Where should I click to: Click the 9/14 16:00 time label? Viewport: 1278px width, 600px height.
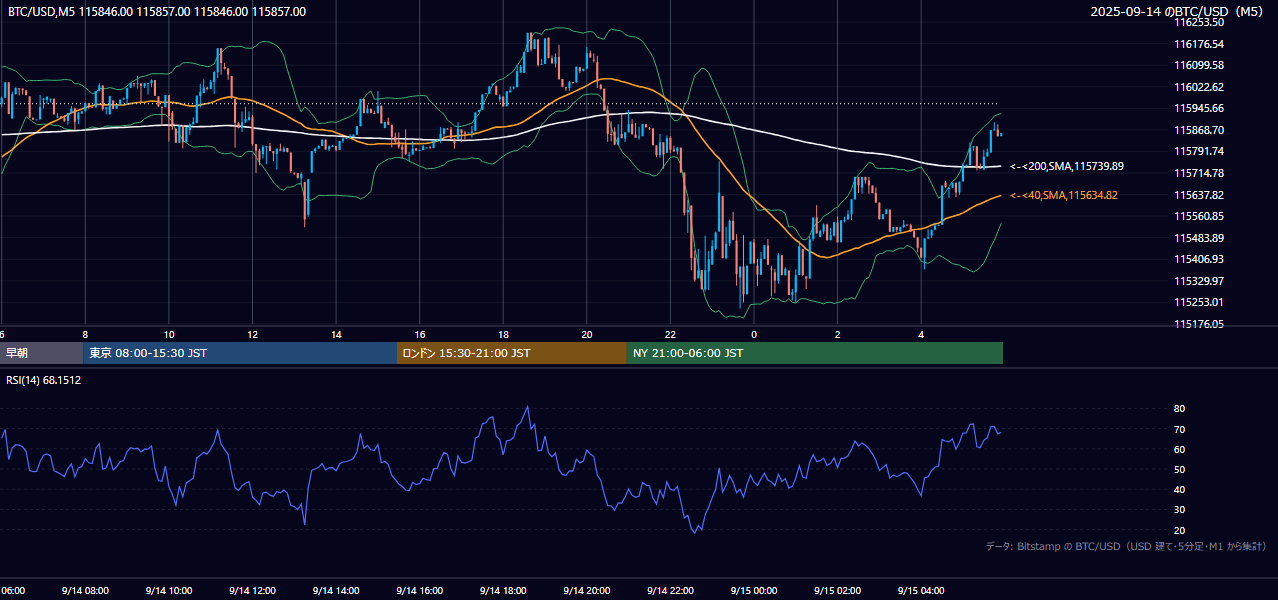419,591
